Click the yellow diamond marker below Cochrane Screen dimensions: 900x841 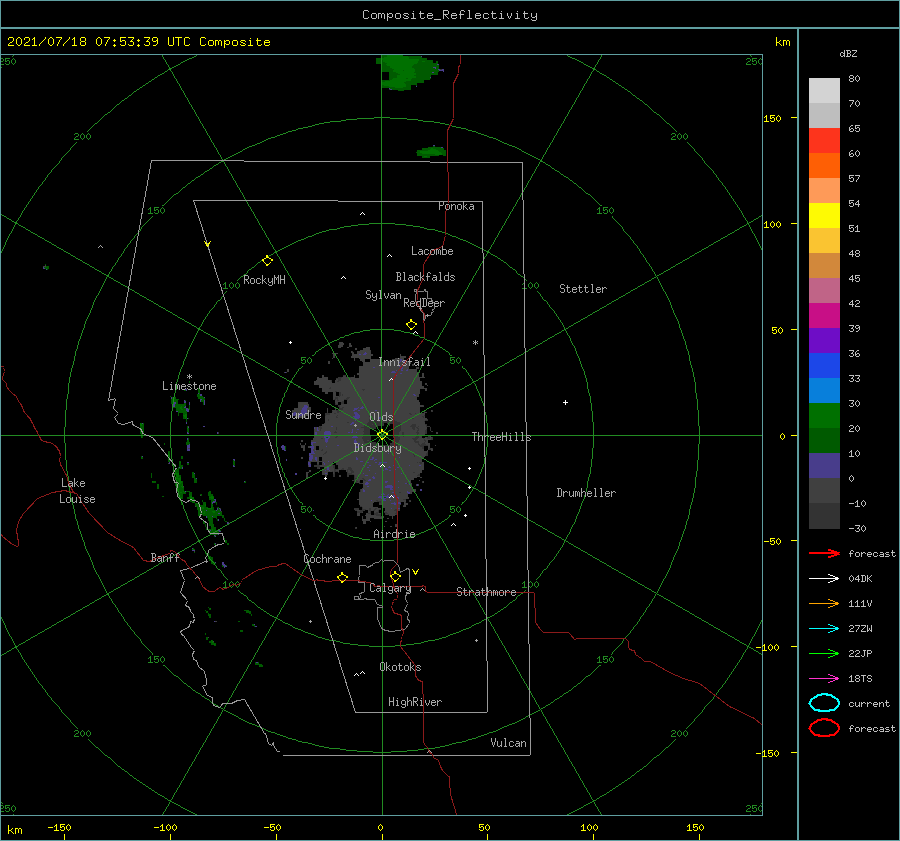point(342,577)
